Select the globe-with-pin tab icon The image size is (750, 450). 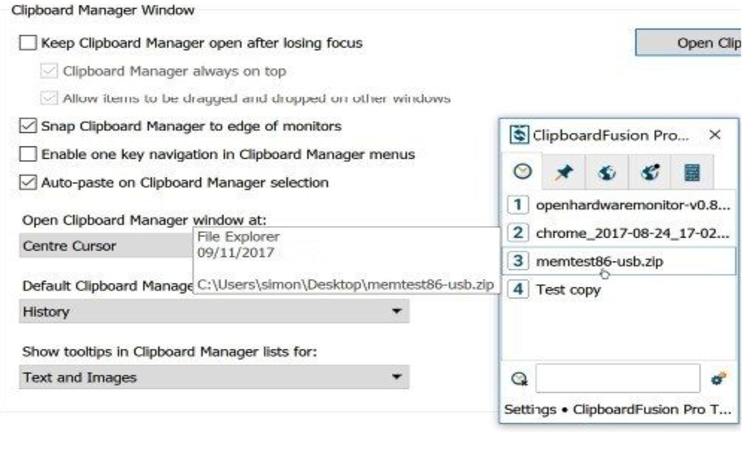pyautogui.click(x=649, y=171)
